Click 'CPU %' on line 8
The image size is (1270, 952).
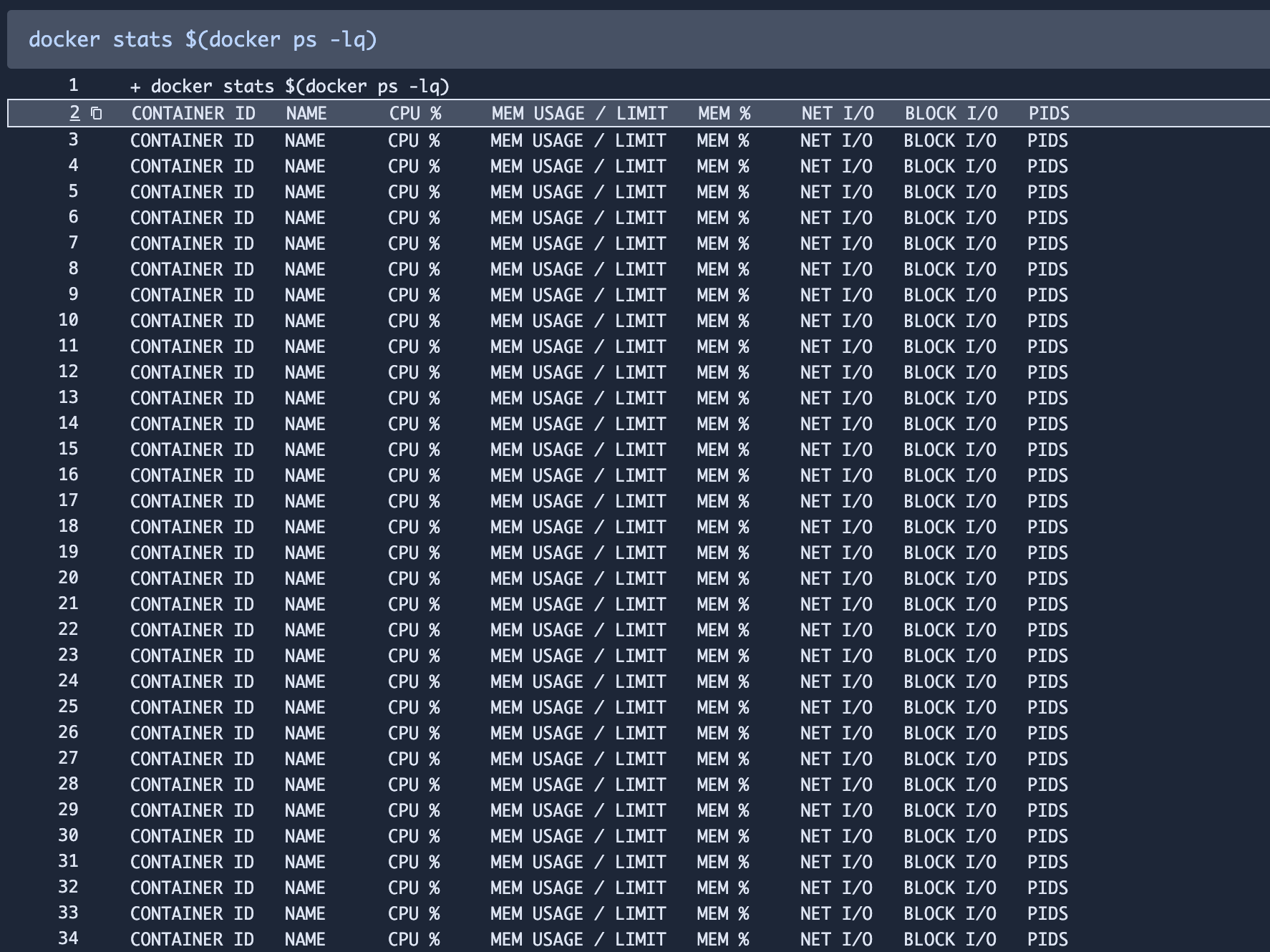pyautogui.click(x=414, y=269)
